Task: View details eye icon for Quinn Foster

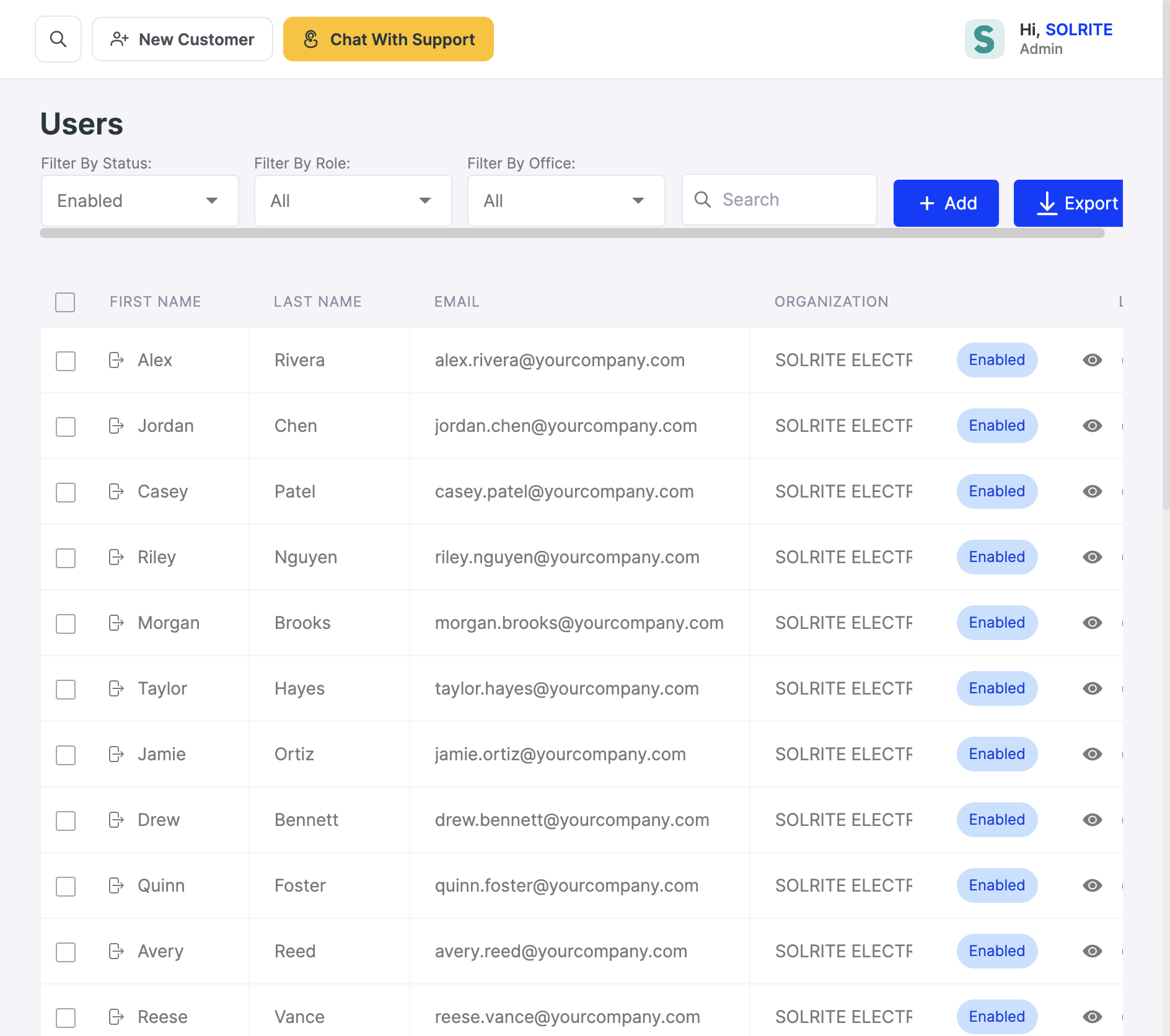Action: 1092,885
